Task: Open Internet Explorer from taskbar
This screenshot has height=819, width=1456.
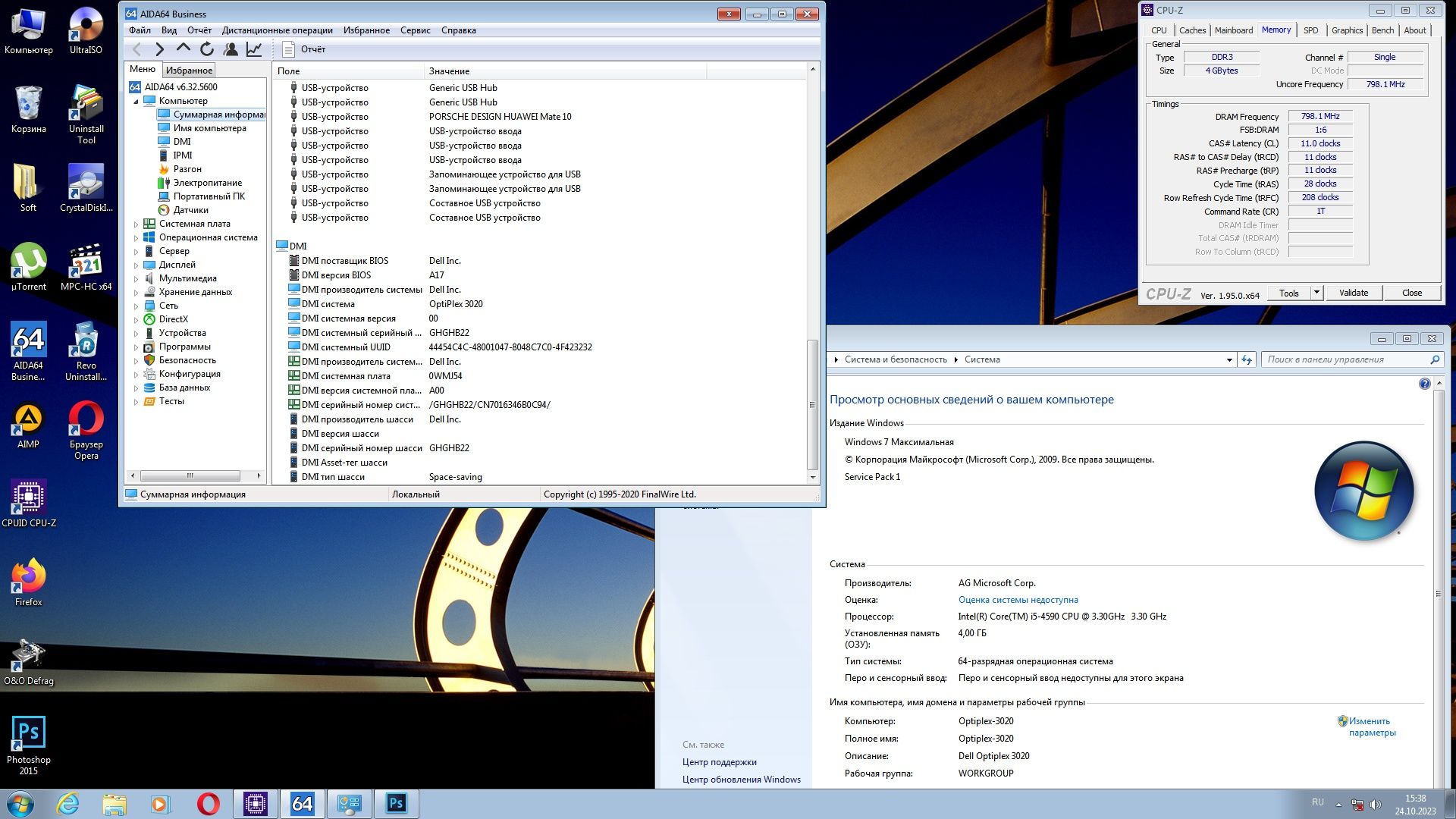Action: (x=67, y=804)
